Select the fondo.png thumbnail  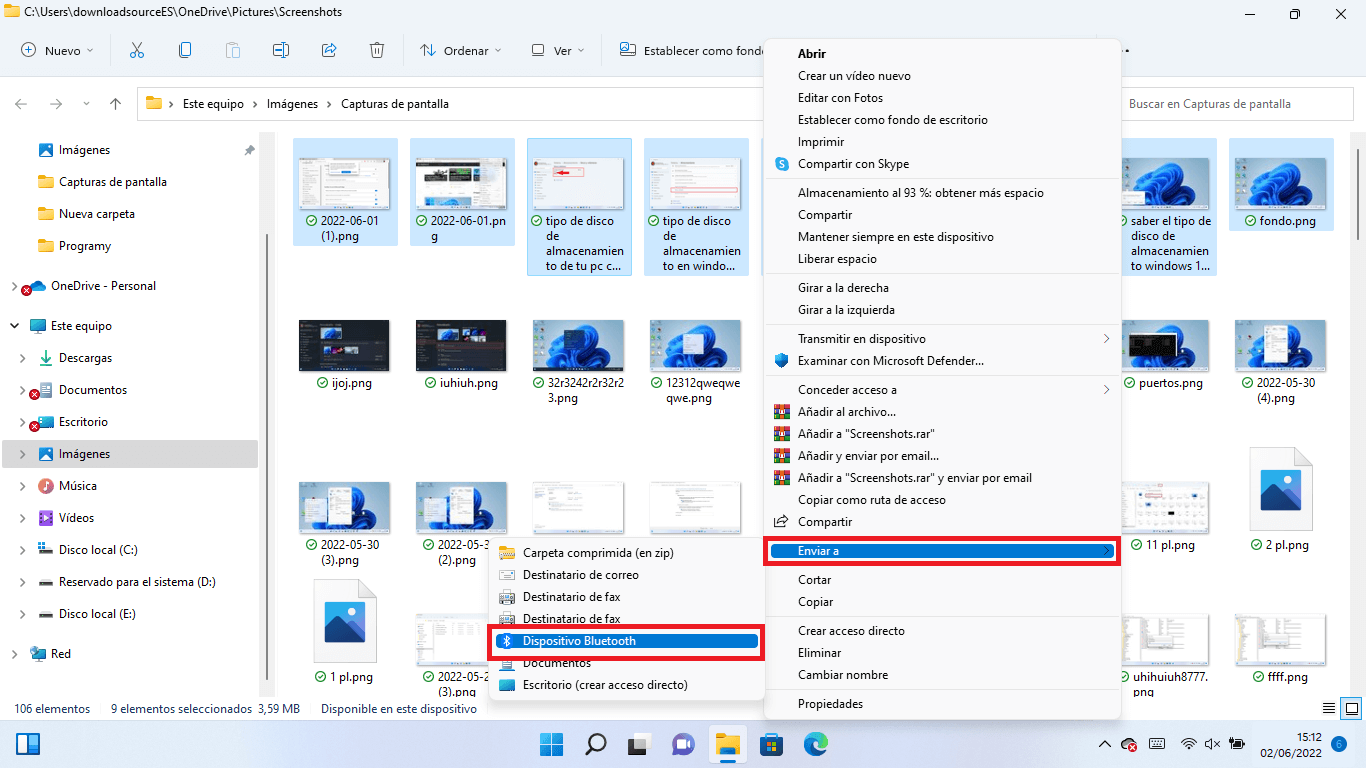point(1279,180)
